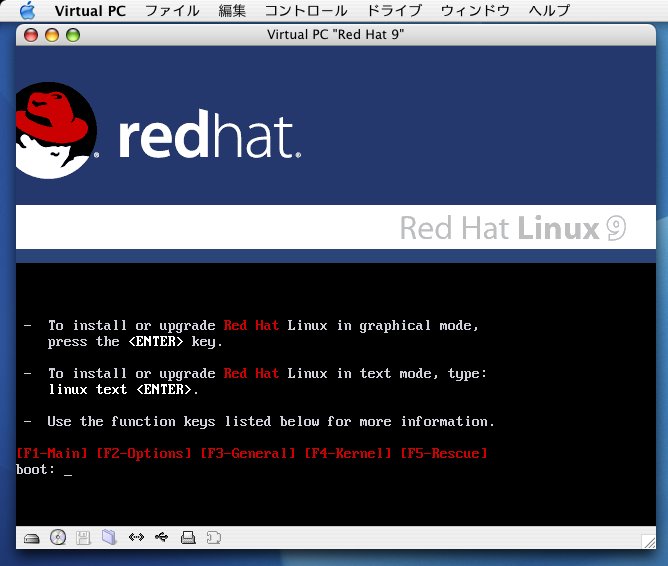
Task: Open the ドライブ menu
Action: point(394,11)
